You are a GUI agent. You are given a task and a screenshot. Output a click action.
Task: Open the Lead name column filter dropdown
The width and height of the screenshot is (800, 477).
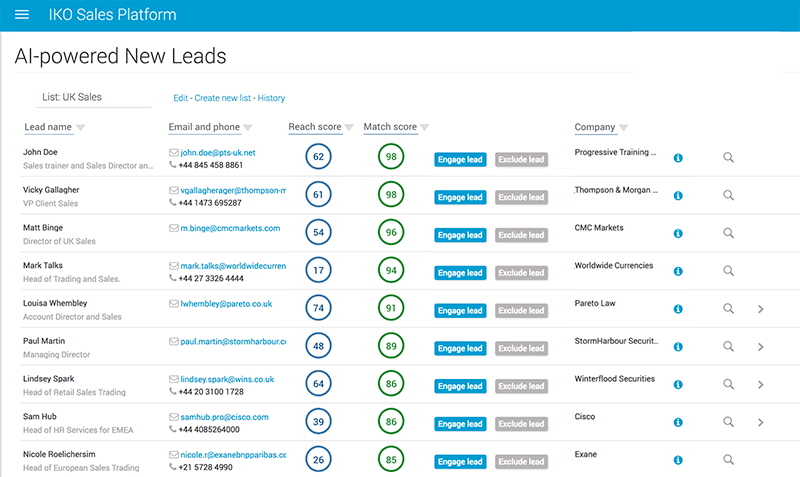81,128
